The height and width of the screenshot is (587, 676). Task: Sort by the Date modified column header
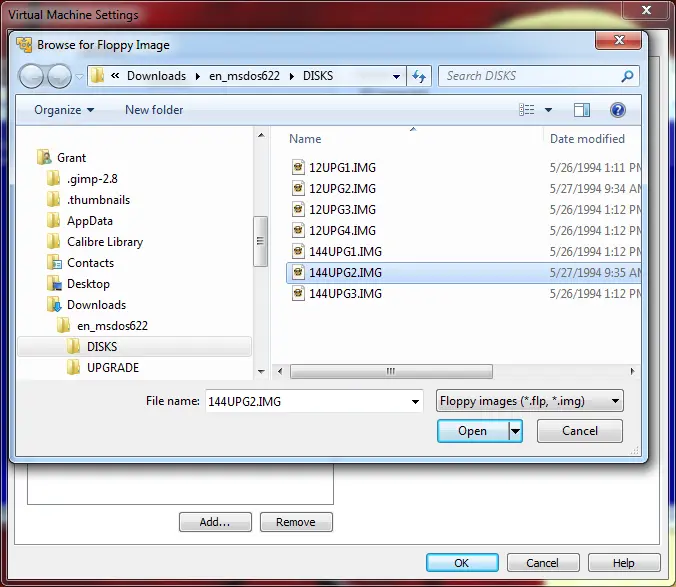pyautogui.click(x=587, y=139)
